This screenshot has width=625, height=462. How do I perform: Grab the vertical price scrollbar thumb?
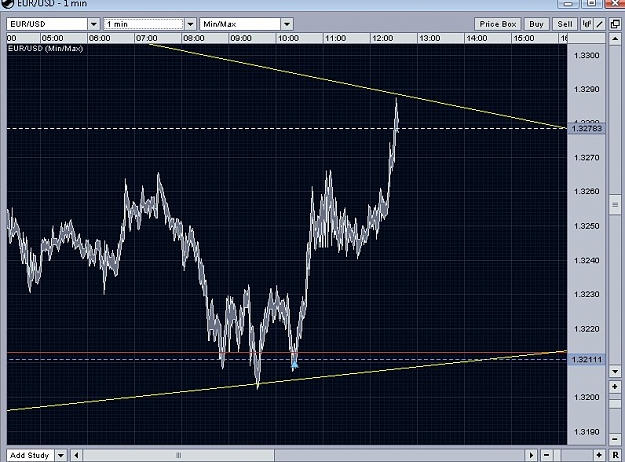point(615,204)
